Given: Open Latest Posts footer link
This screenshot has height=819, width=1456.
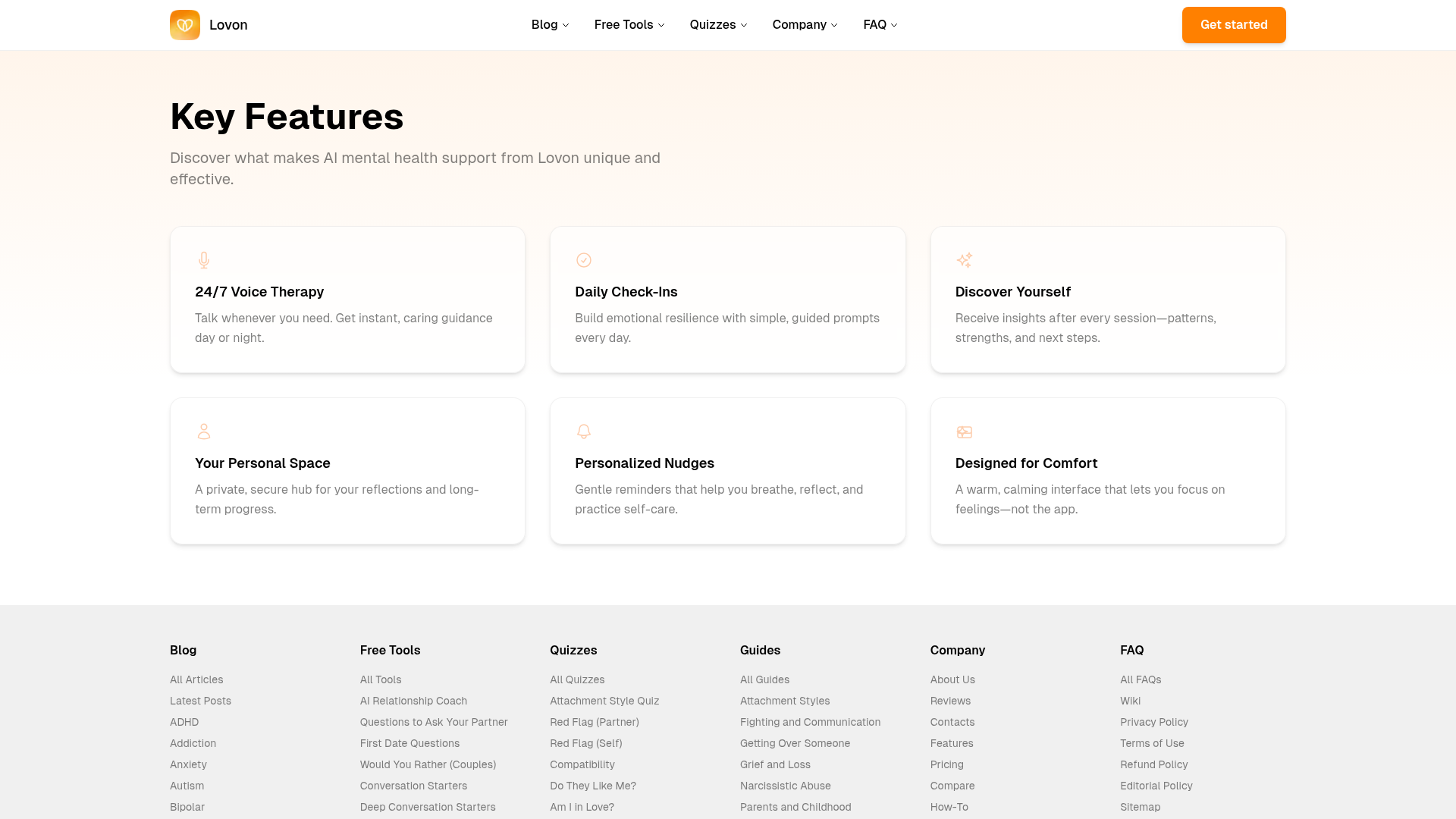Looking at the screenshot, I should (200, 701).
